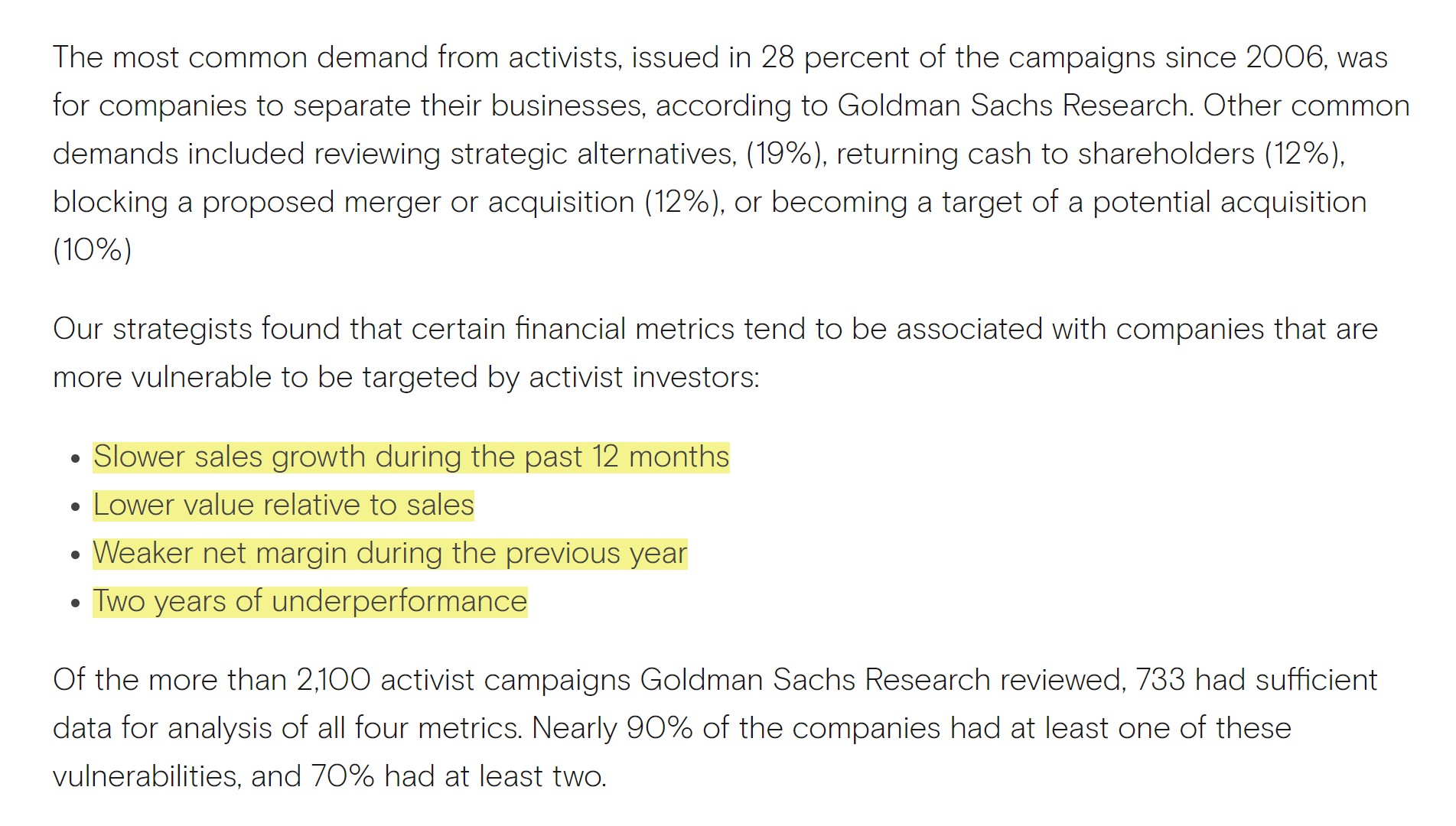The image size is (1456, 826).
Task: Click the bullet before 'Weaker net margin'
Action: [75, 555]
